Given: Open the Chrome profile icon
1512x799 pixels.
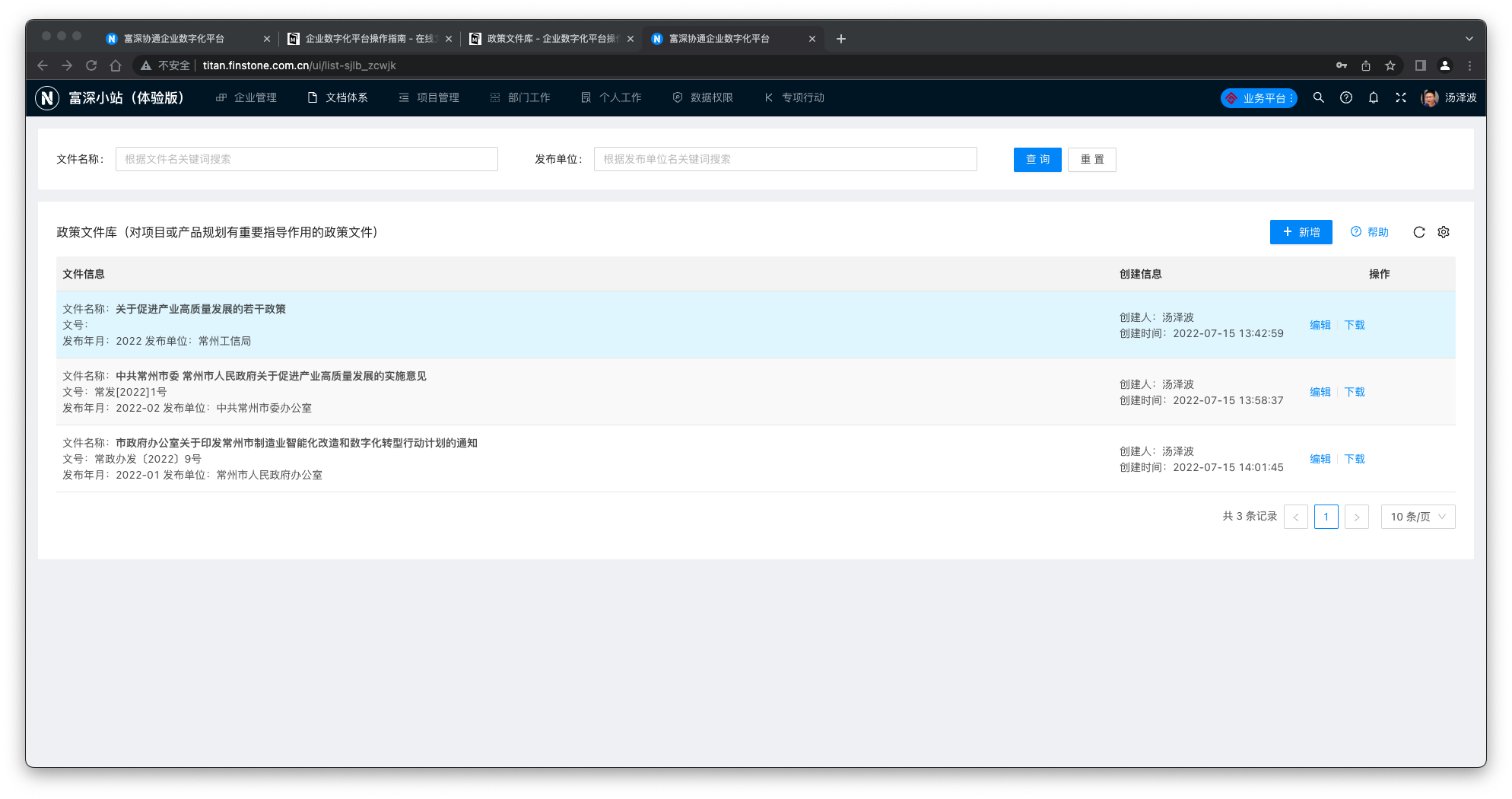Looking at the screenshot, I should [x=1445, y=65].
